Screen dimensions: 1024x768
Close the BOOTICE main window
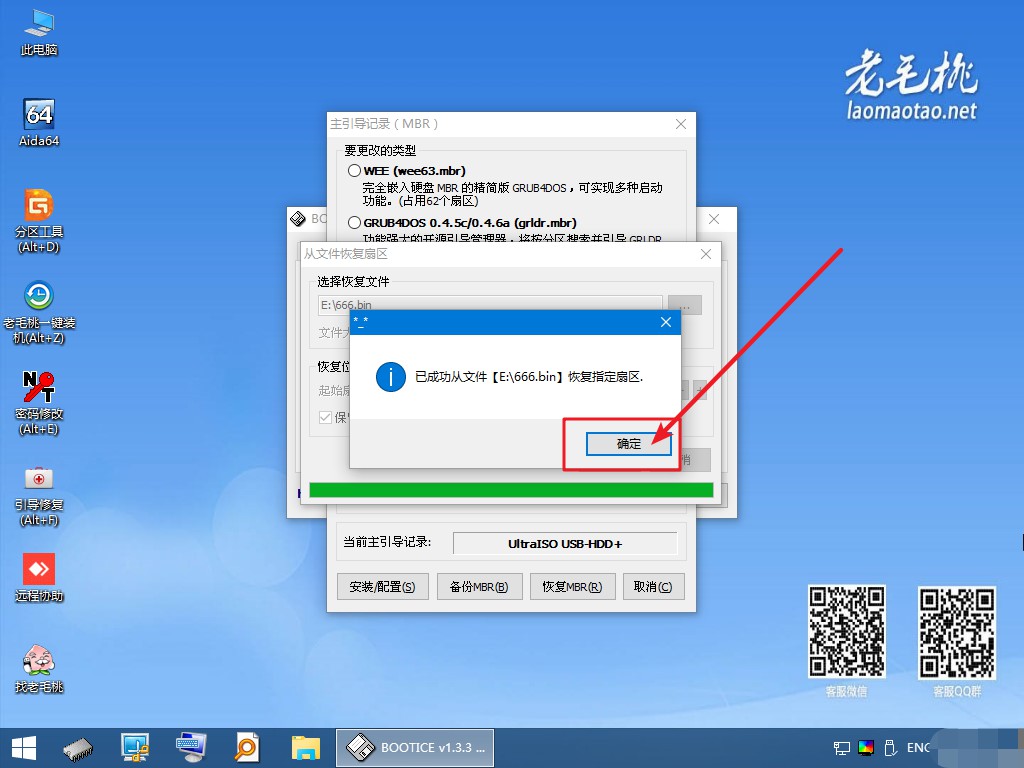[714, 219]
